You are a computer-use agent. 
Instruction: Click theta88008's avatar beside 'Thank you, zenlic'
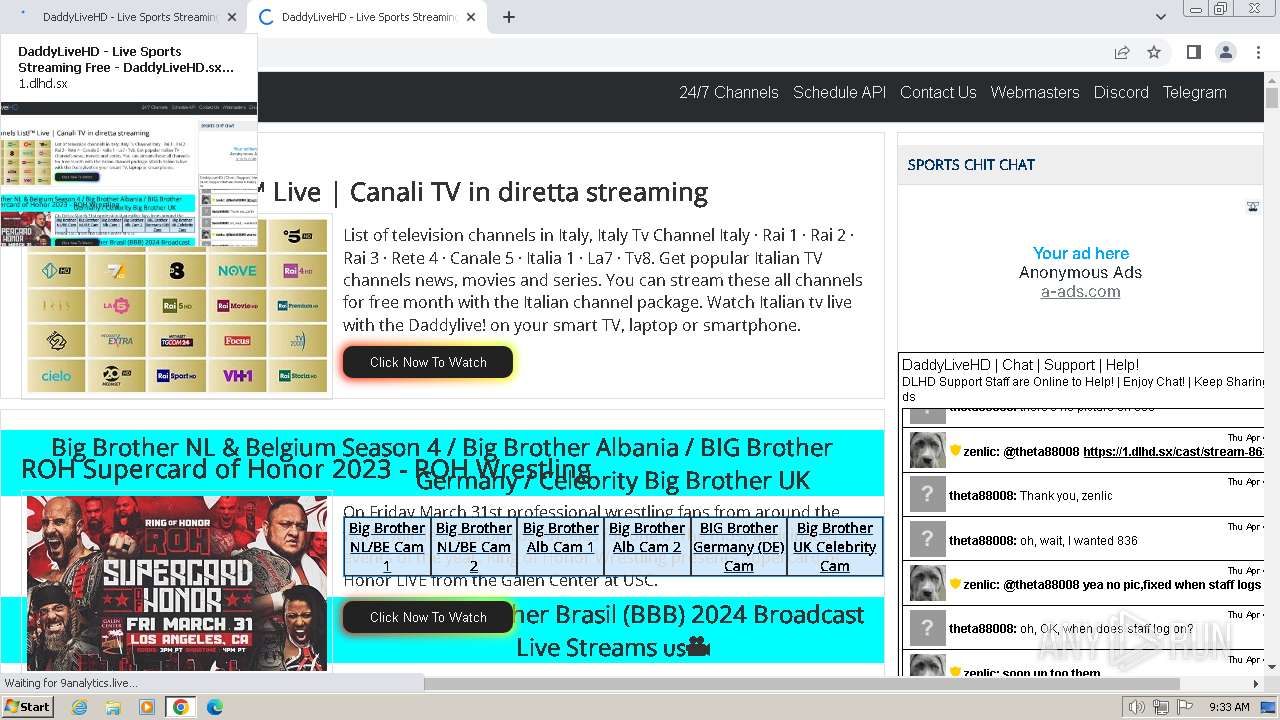click(x=927, y=495)
